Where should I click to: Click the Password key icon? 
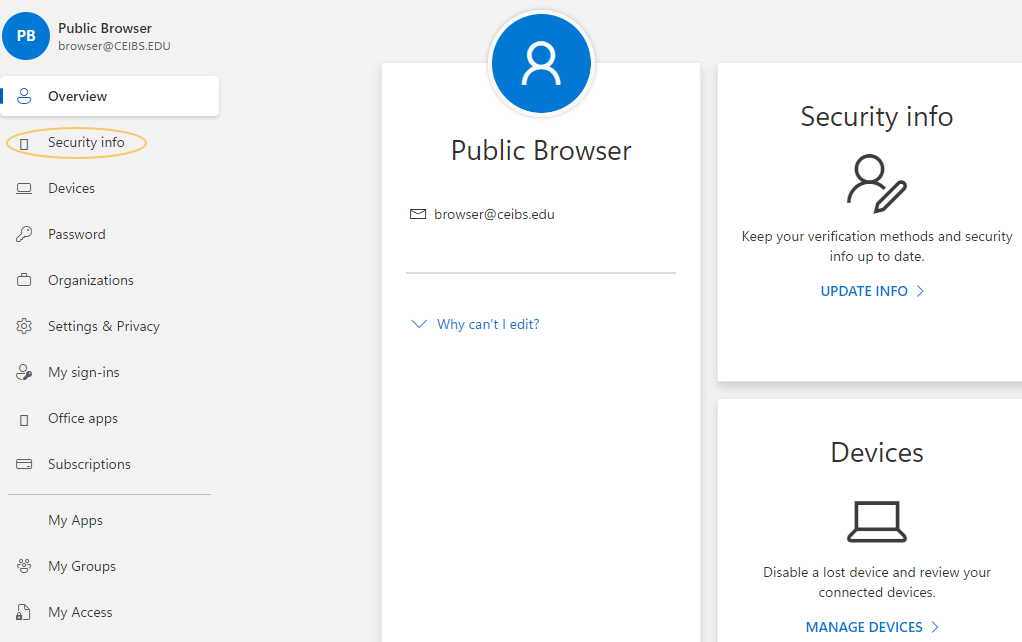click(x=25, y=235)
